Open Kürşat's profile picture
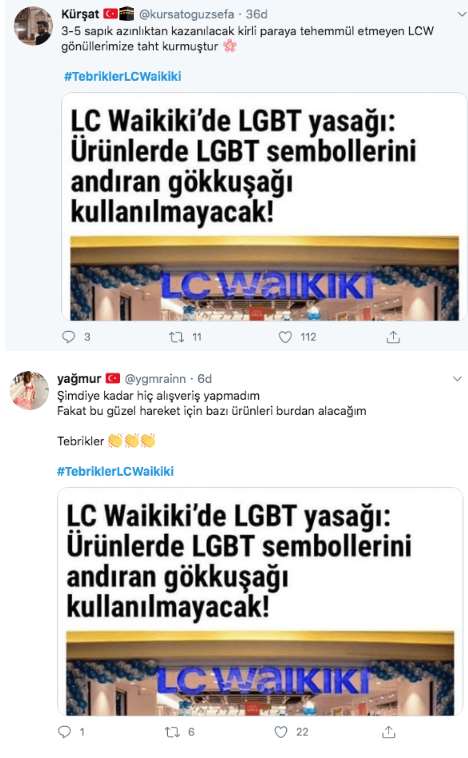The image size is (468, 758). [33, 26]
